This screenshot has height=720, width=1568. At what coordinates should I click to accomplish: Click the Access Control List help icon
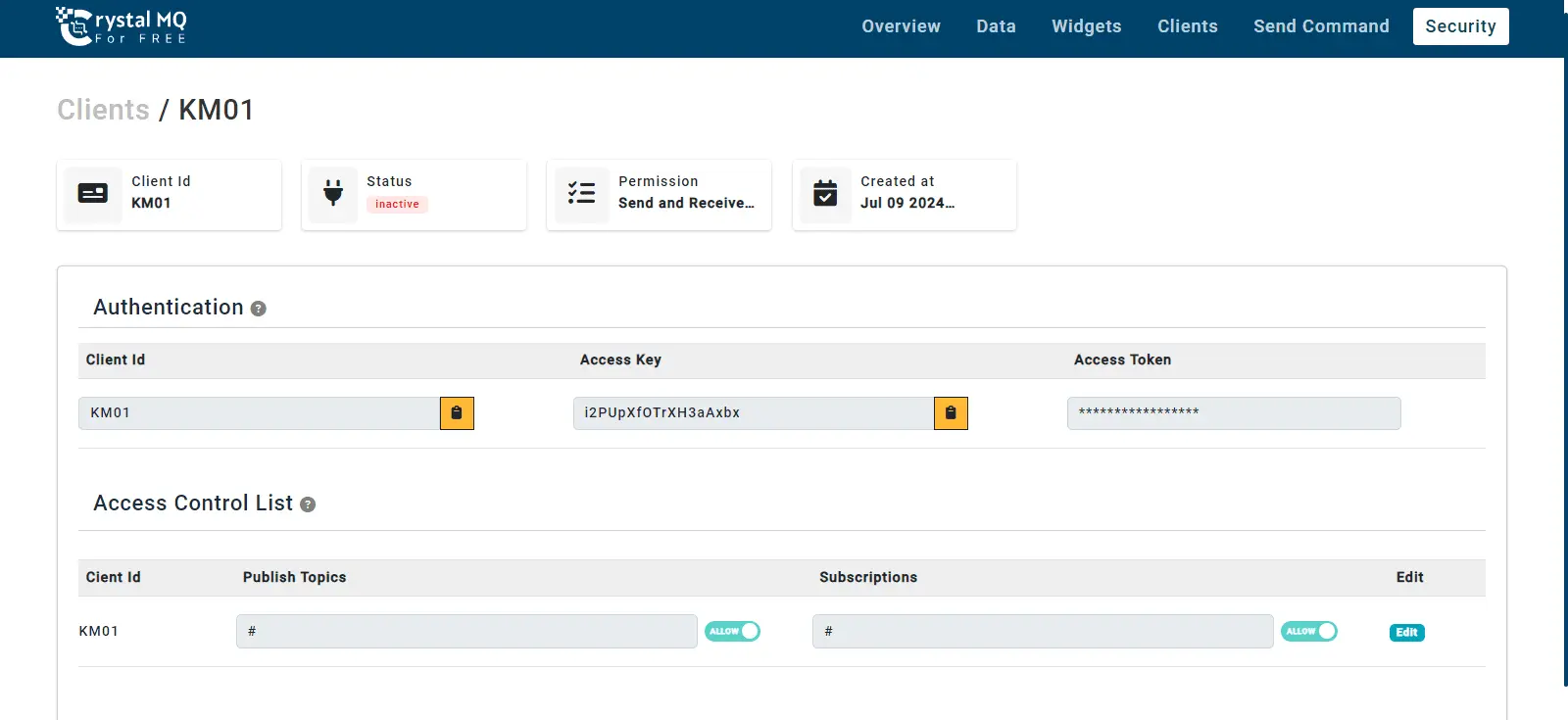click(x=308, y=504)
